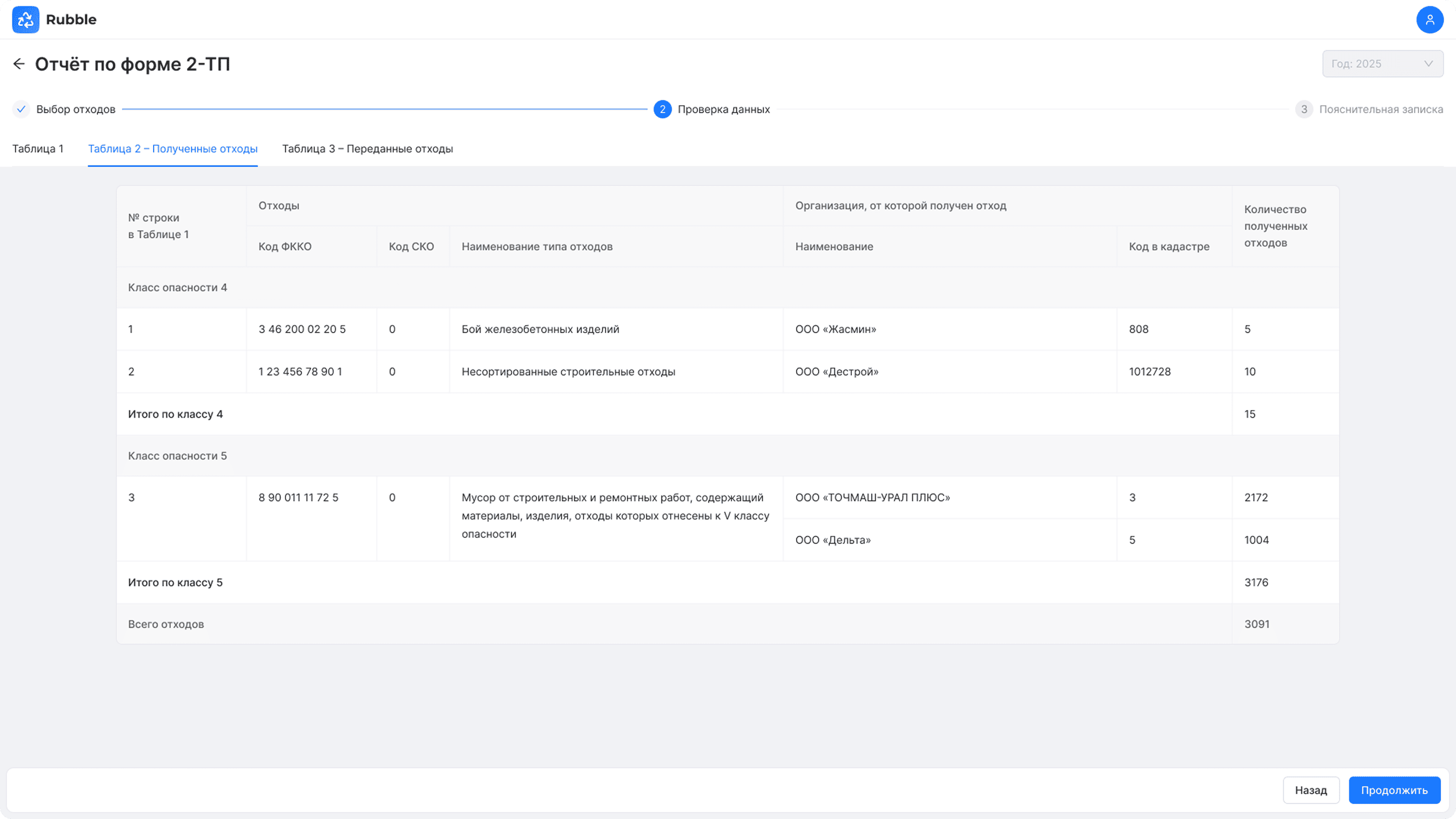This screenshot has width=1456, height=819.
Task: Click the Выбор отходов step label
Action: 76,109
